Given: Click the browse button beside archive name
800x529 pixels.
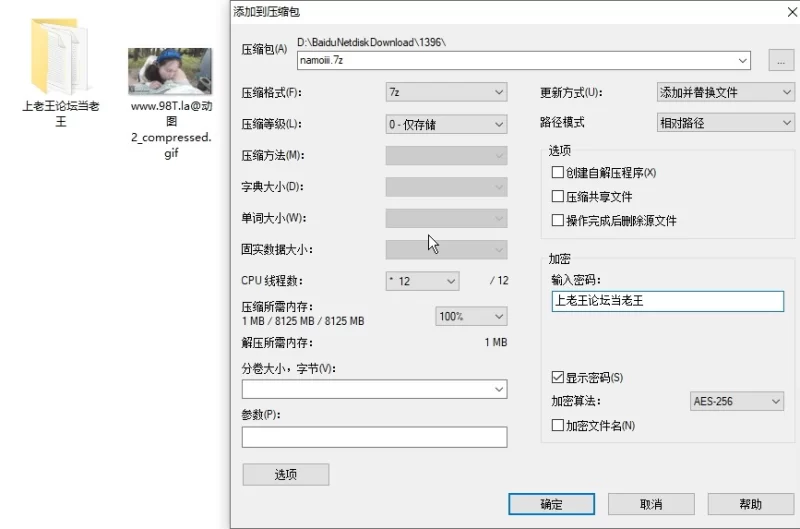Looking at the screenshot, I should tap(781, 60).
